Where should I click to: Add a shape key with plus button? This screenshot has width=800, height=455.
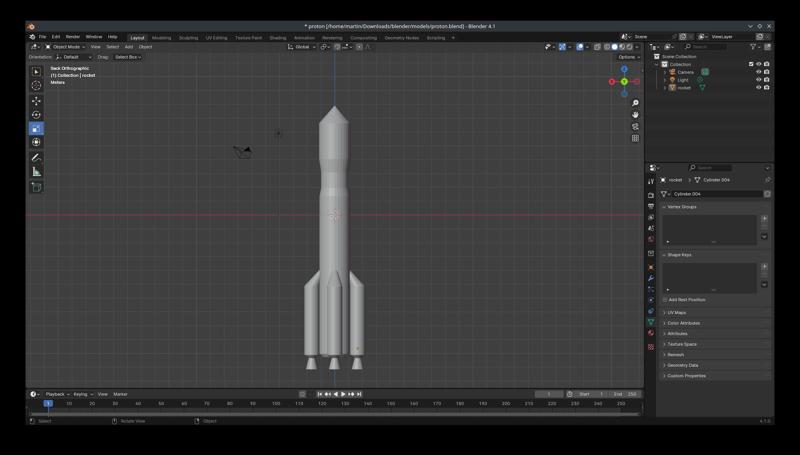(764, 267)
